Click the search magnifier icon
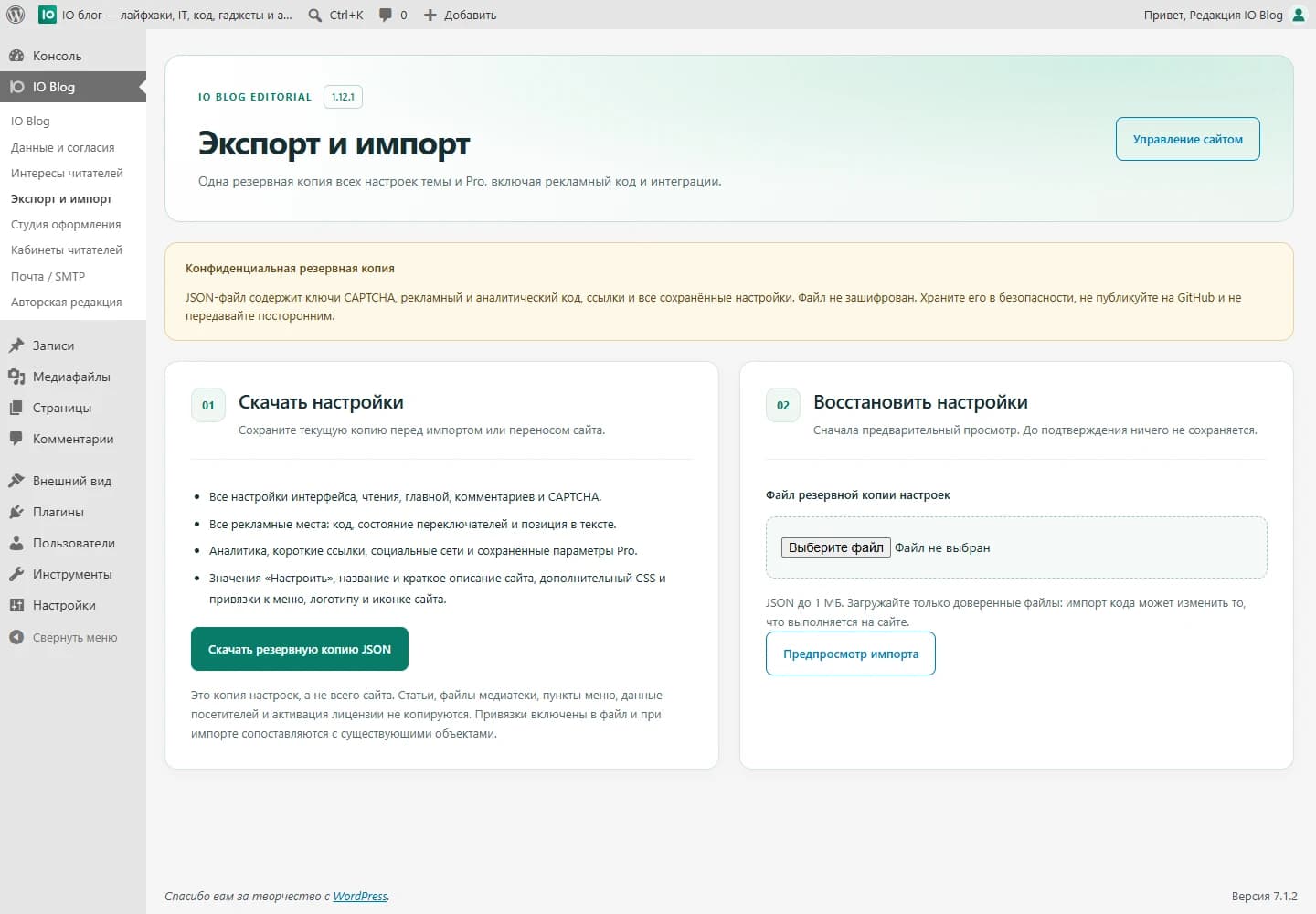 (315, 15)
